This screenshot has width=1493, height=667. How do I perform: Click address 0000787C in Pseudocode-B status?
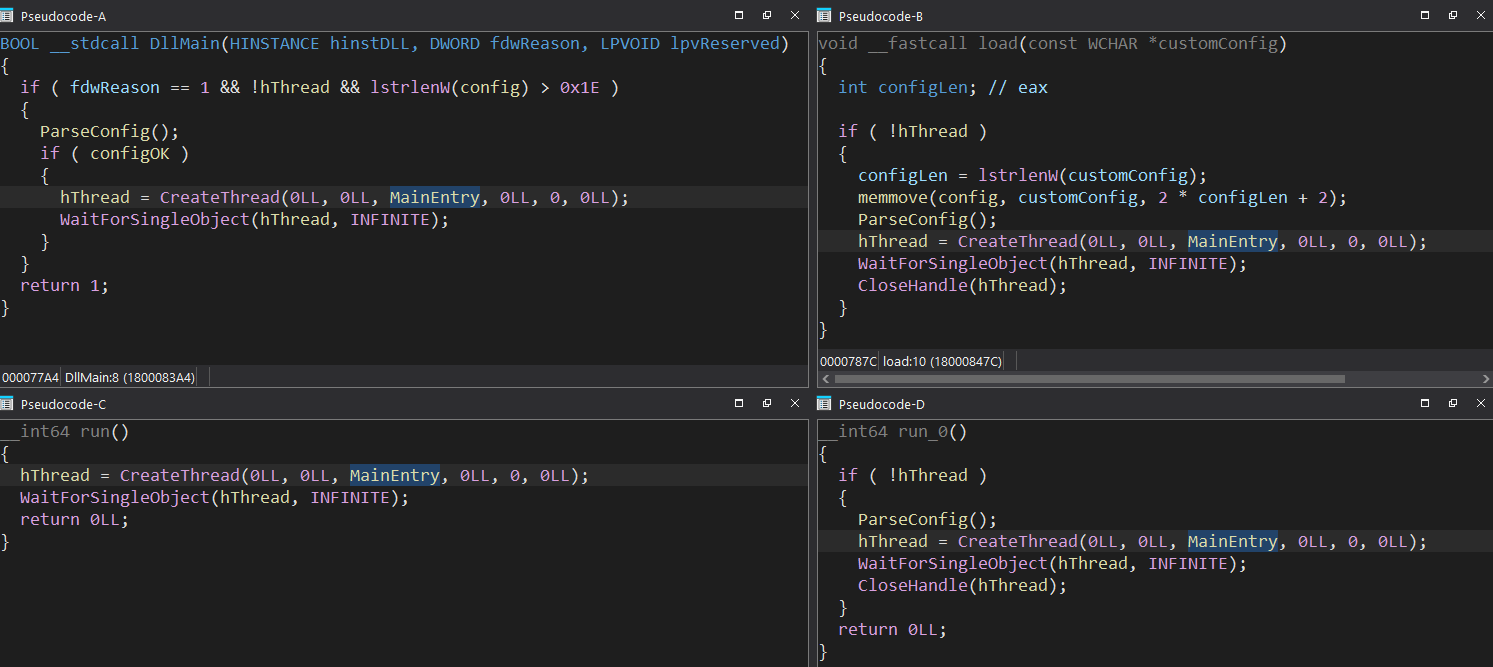pos(848,361)
